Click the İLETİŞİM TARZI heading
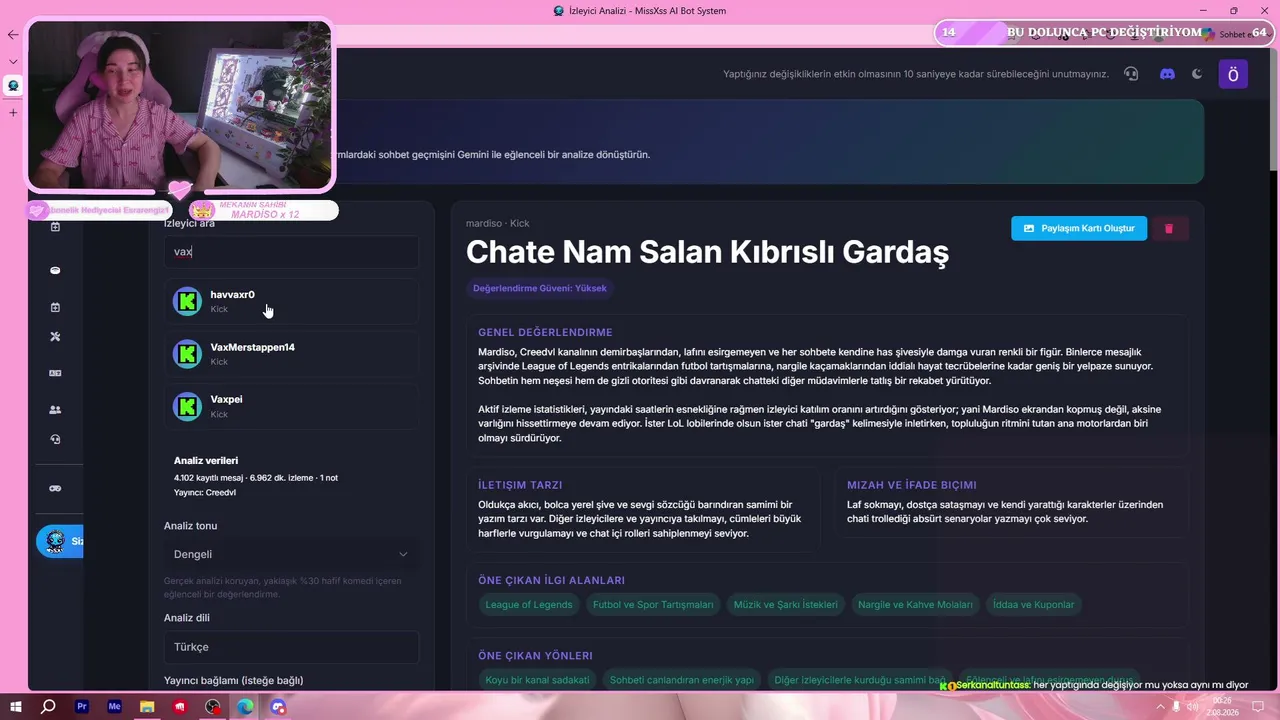 [x=520, y=485]
